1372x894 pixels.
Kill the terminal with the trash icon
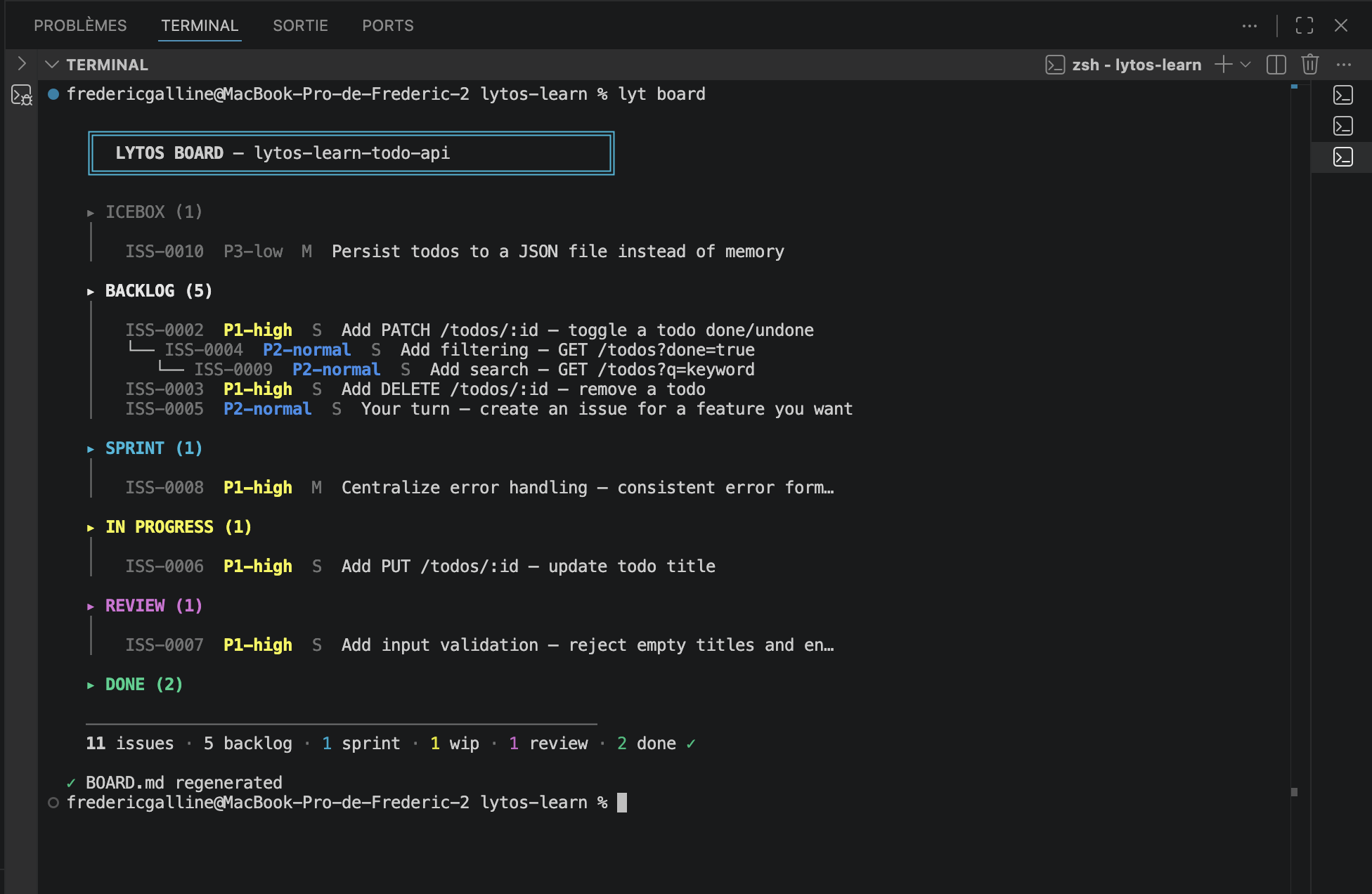click(1309, 64)
